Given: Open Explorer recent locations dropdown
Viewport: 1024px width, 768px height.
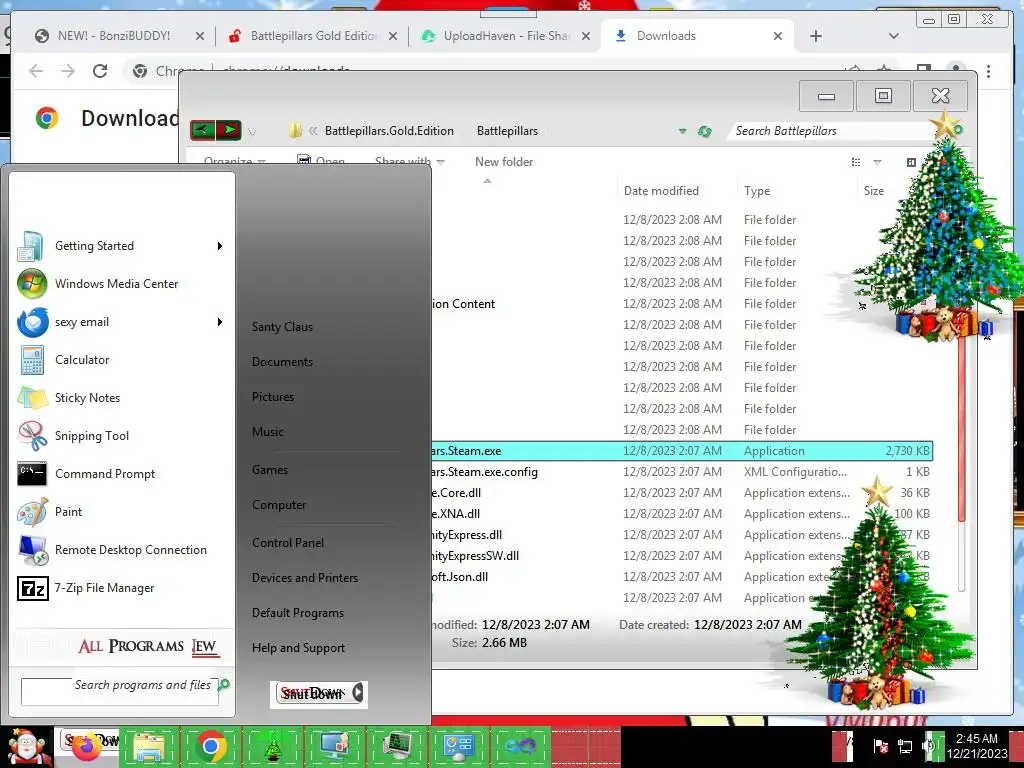Looking at the screenshot, I should 252,131.
